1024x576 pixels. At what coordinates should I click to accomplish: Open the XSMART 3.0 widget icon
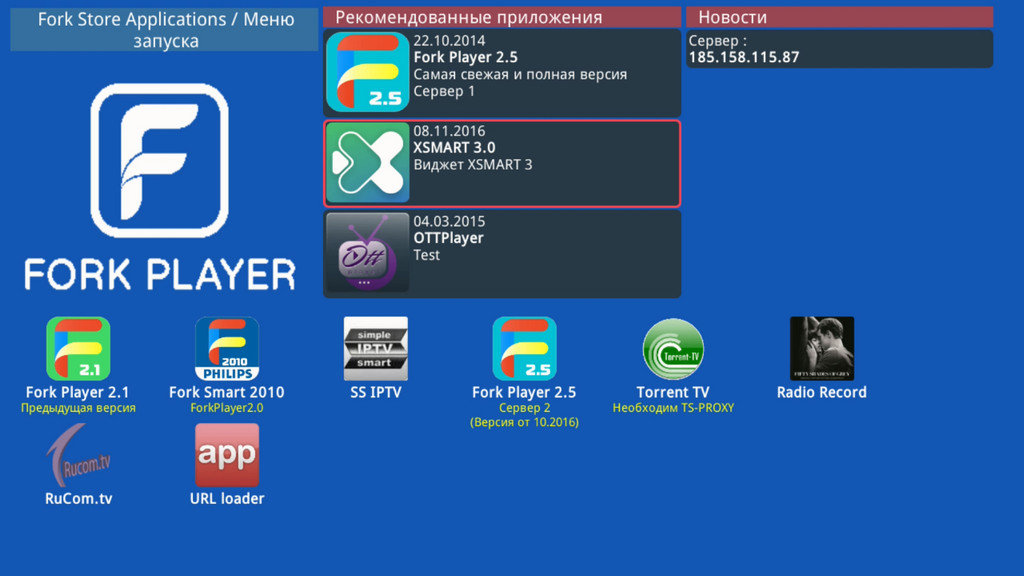368,163
